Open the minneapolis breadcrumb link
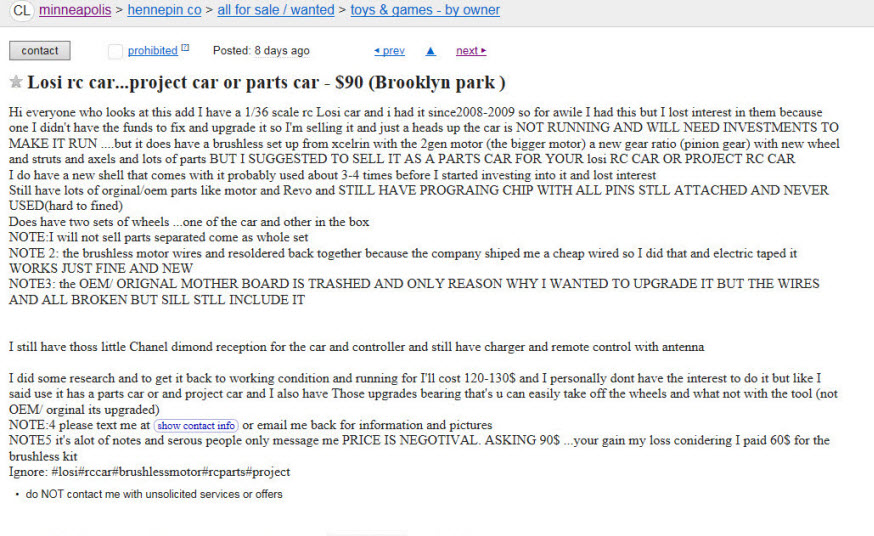The height and width of the screenshot is (536, 874). pyautogui.click(x=75, y=10)
